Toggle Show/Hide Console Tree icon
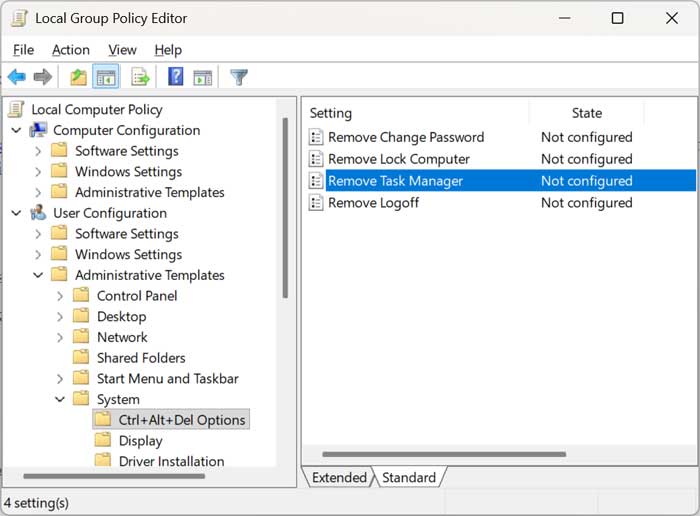 [106, 77]
